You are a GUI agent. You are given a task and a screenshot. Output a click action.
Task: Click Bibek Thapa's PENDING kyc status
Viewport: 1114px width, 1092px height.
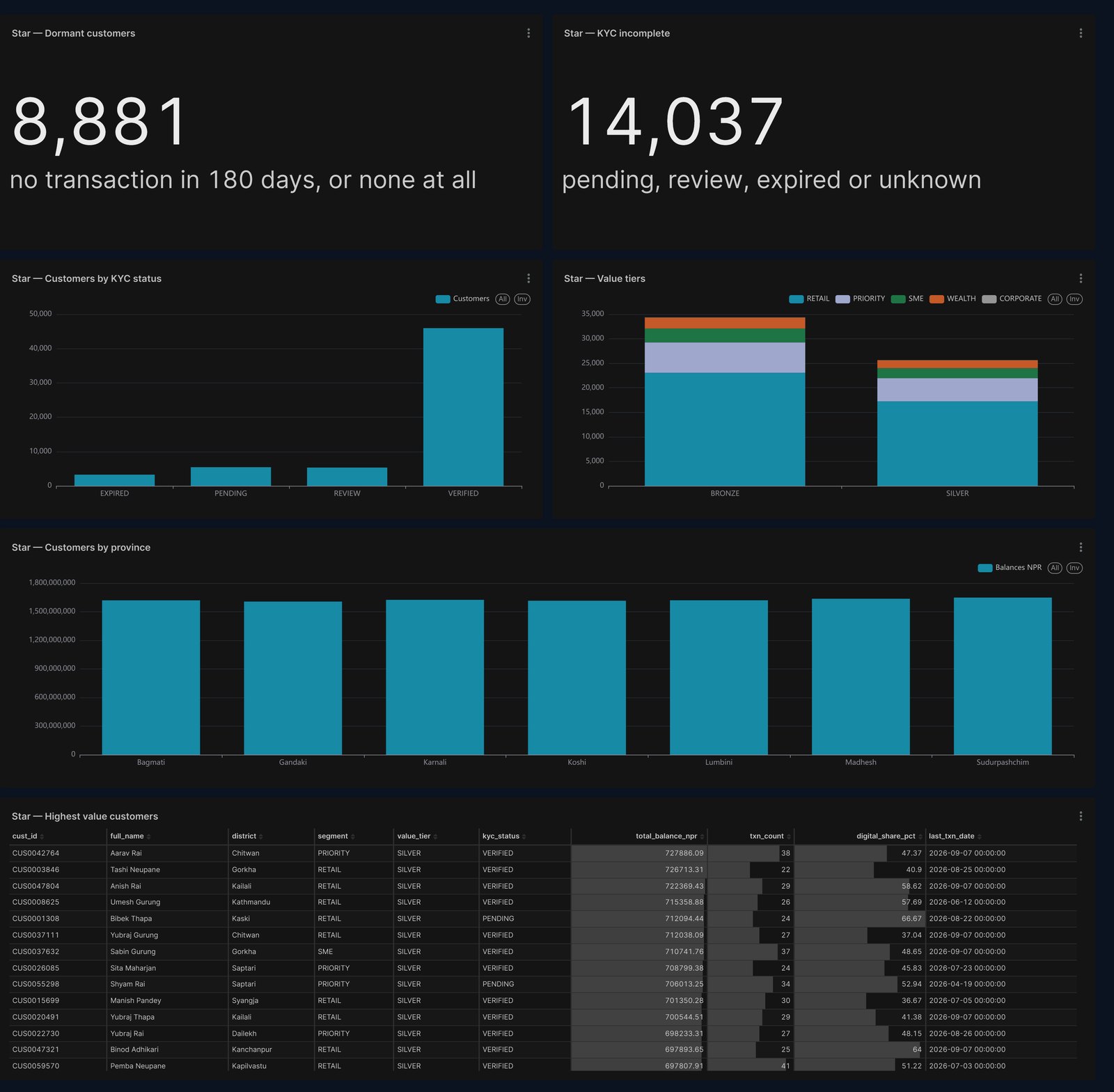498,919
